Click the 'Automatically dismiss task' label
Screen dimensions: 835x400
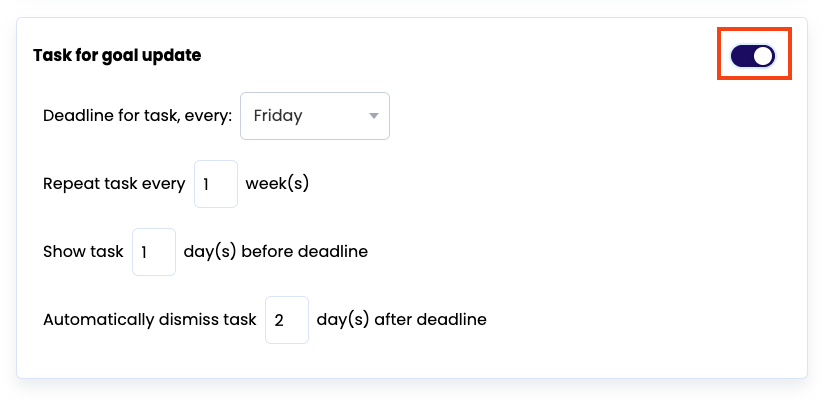[150, 320]
